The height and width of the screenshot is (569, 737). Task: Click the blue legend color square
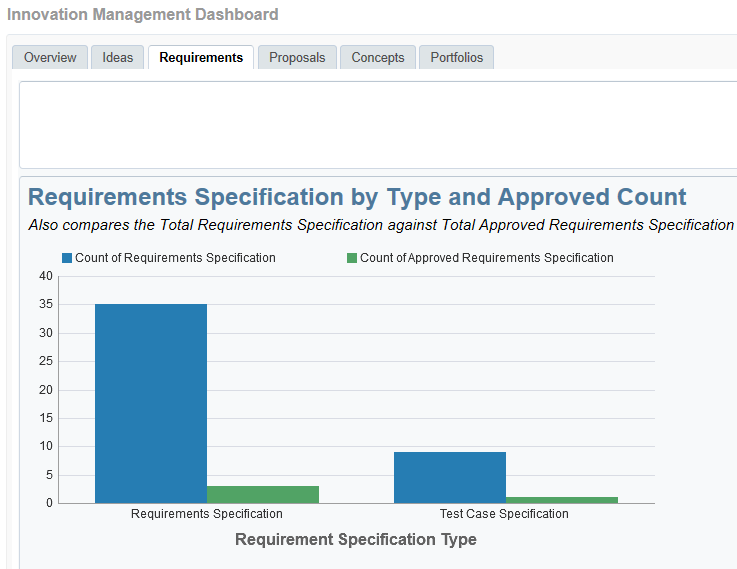(67, 258)
